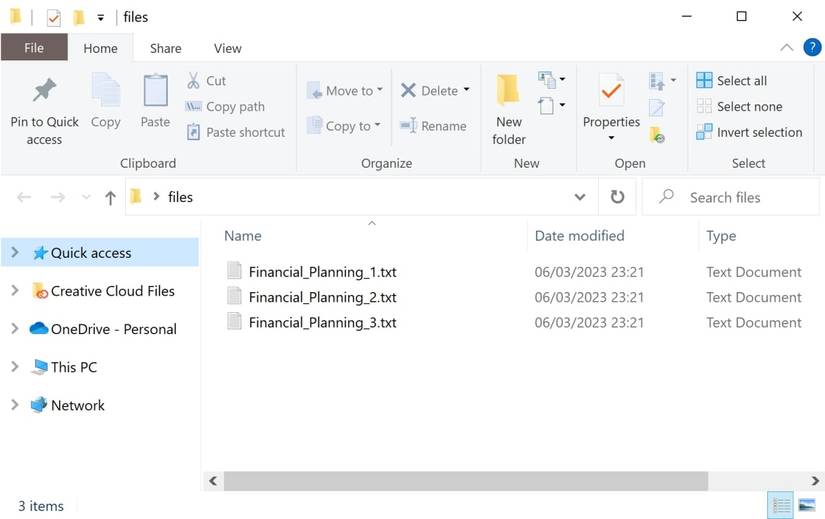Viewport: 825px width, 519px height.
Task: Click the Paste clipboard icon
Action: tap(155, 90)
